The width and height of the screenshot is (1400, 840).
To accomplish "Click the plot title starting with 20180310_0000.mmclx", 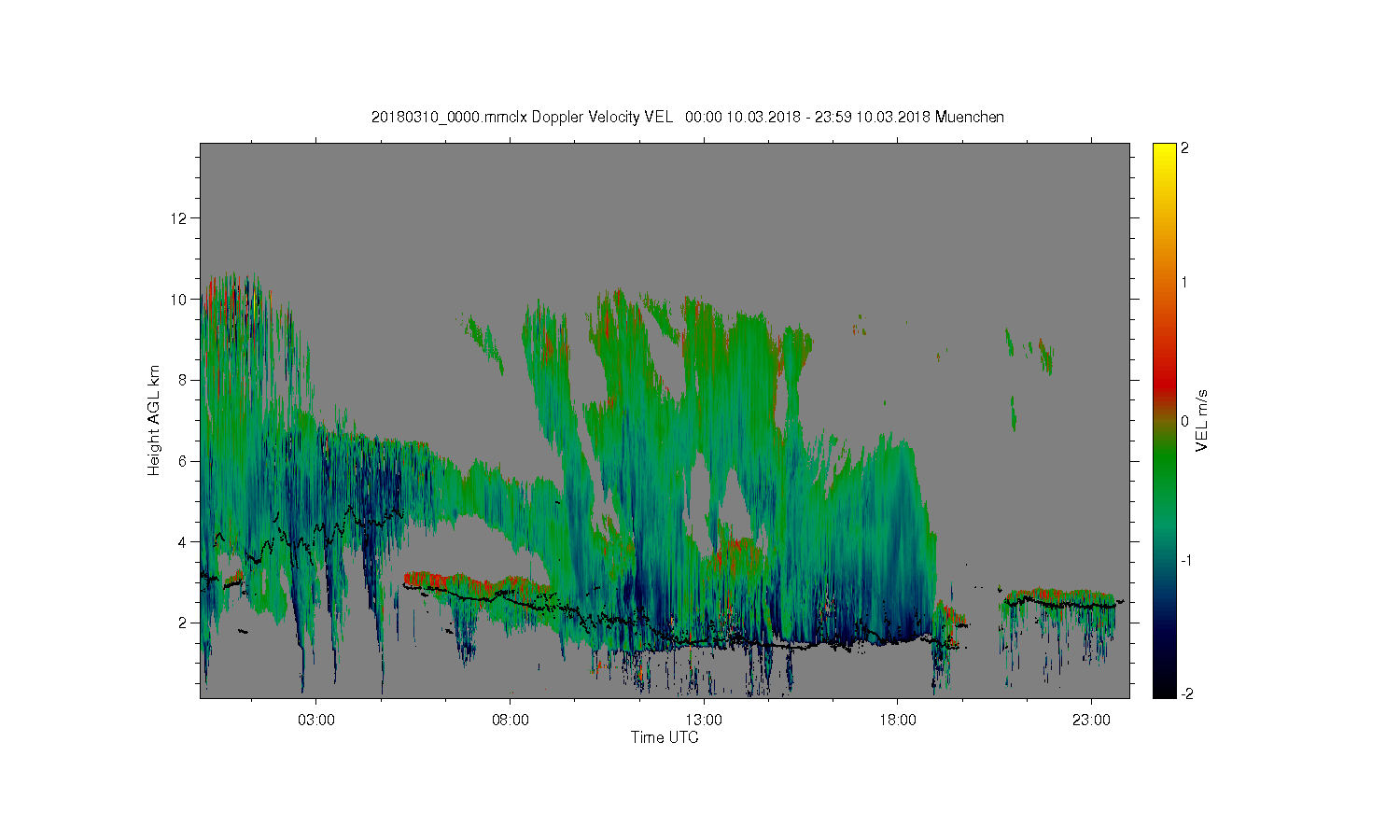I will pyautogui.click(x=688, y=117).
